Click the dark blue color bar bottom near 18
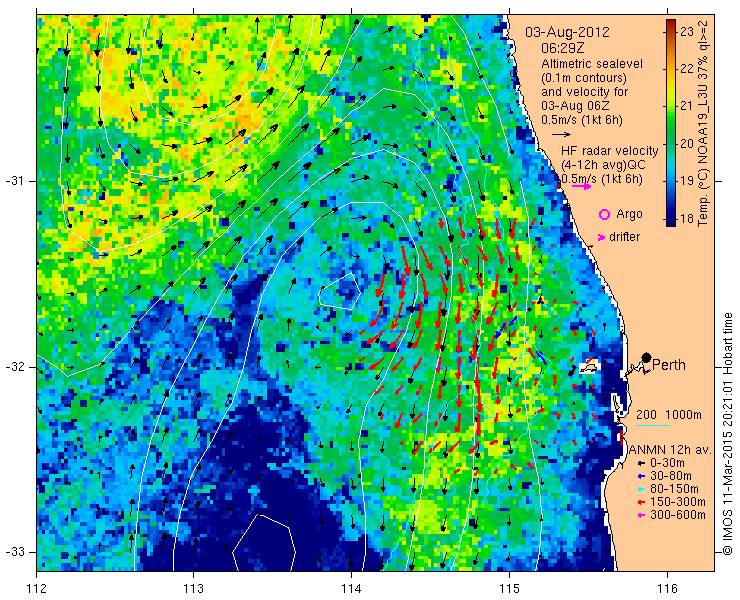This screenshot has height=600, width=740. point(671,220)
